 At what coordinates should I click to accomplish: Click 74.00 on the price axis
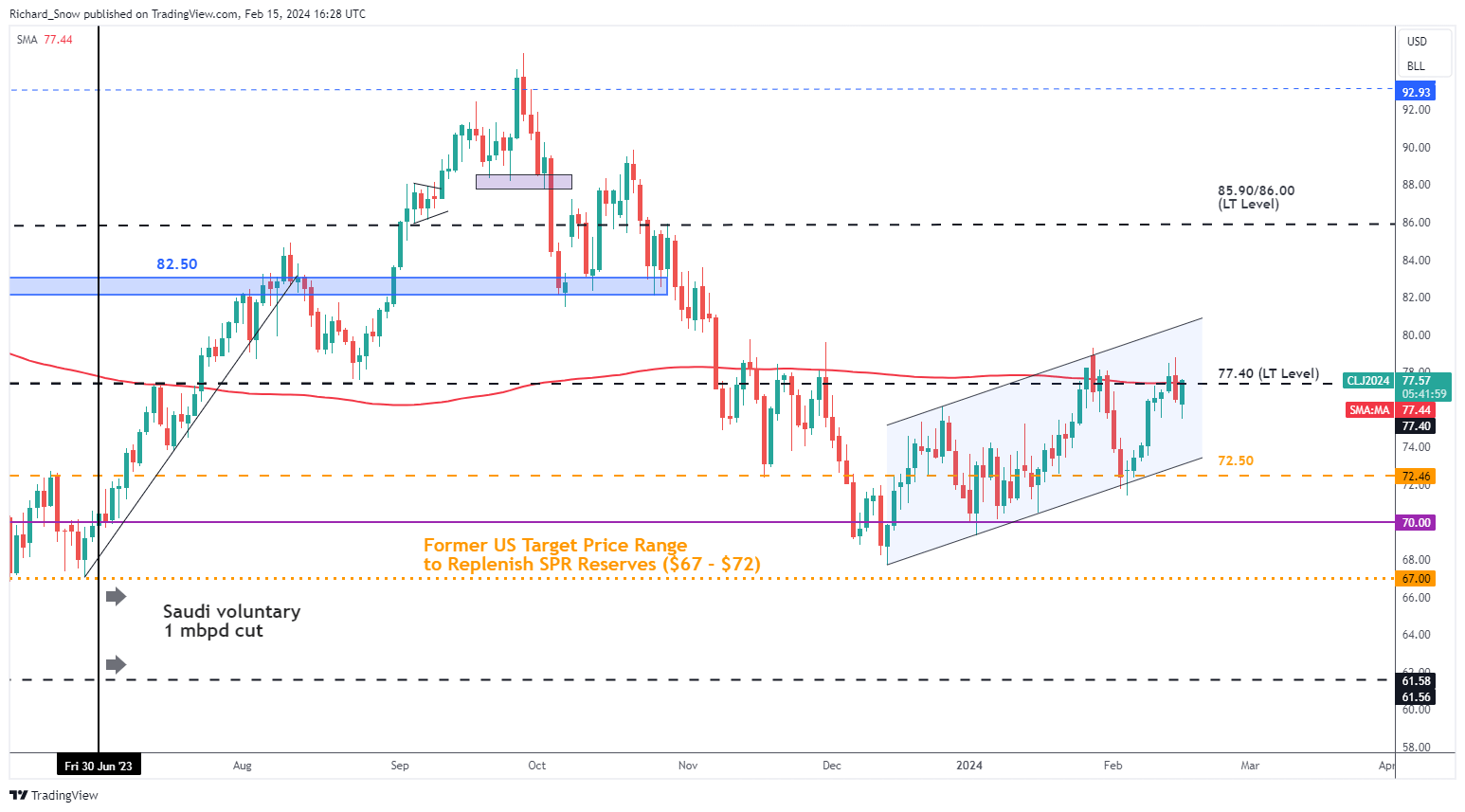(x=1417, y=447)
